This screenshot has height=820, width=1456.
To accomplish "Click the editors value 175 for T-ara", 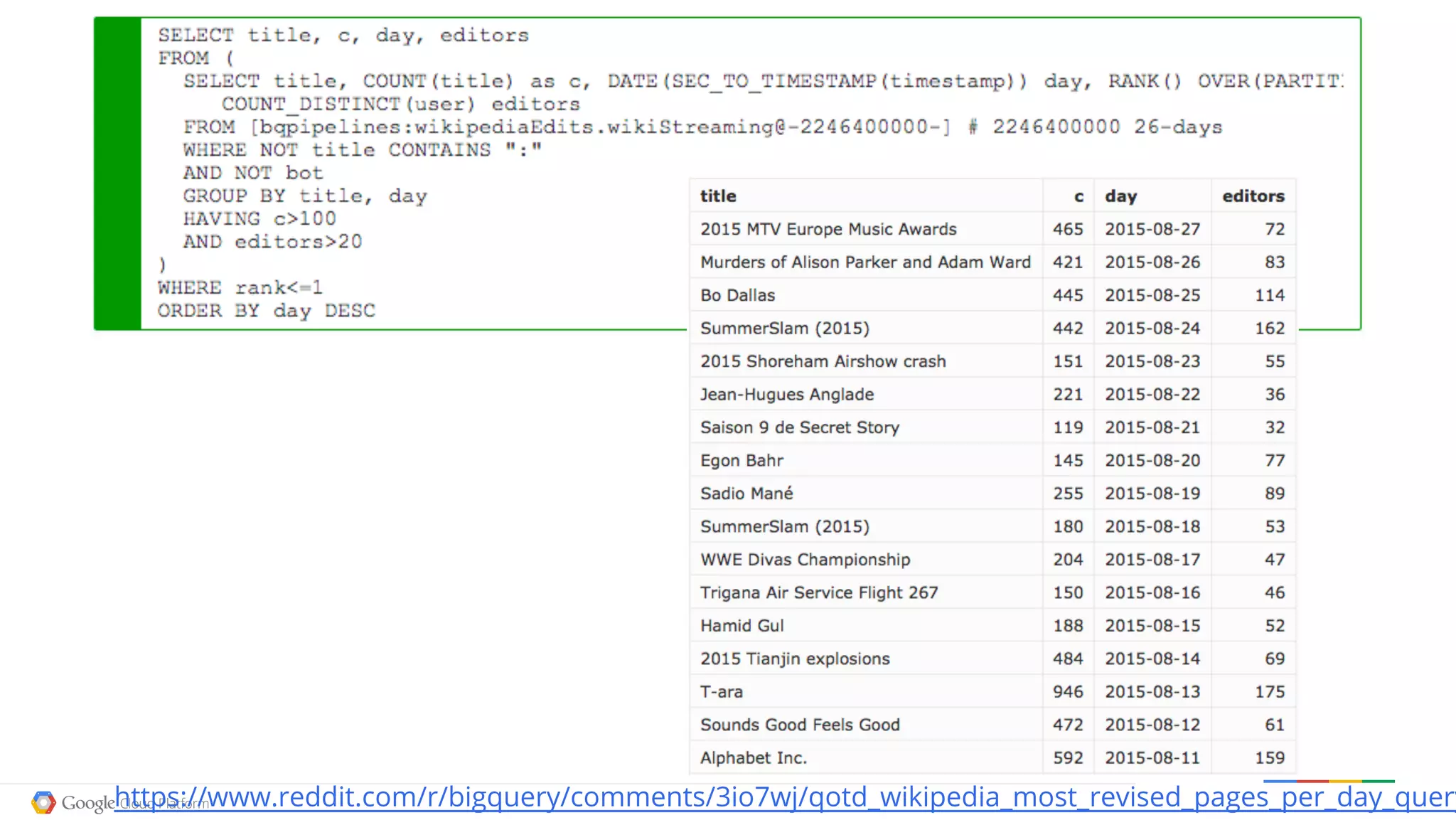I will 1270,692.
